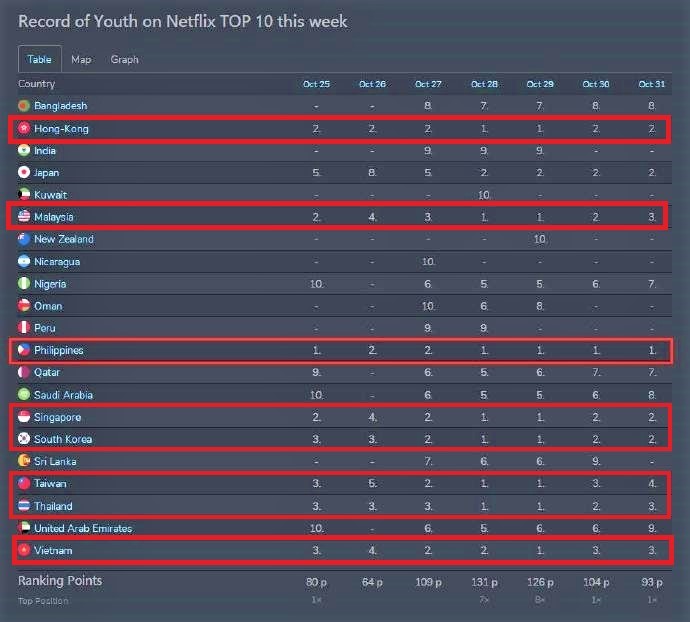Click the Nigeria flag icon

tap(24, 284)
